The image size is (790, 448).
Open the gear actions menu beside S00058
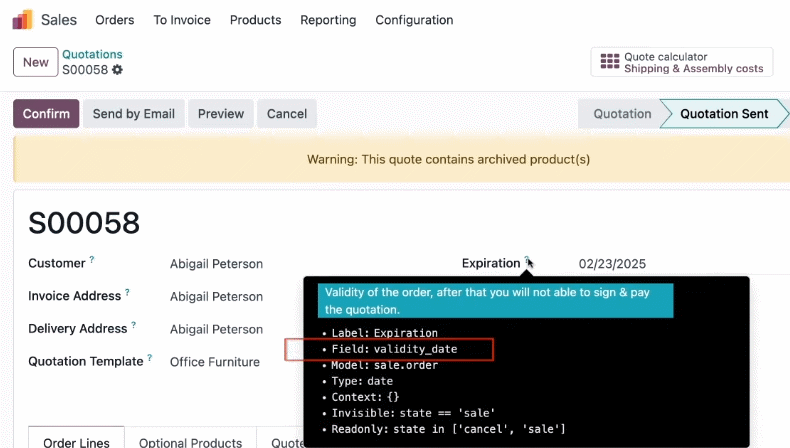(x=117, y=70)
